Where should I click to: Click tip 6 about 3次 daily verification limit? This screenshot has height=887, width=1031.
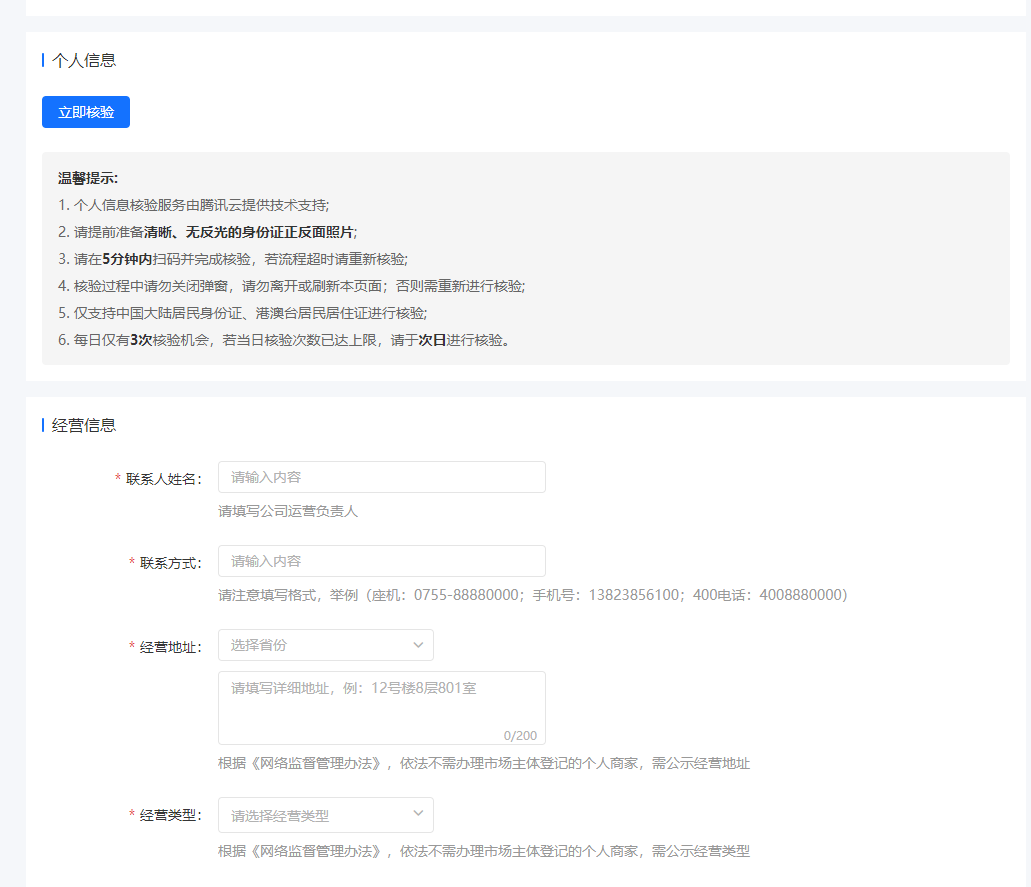pos(284,340)
